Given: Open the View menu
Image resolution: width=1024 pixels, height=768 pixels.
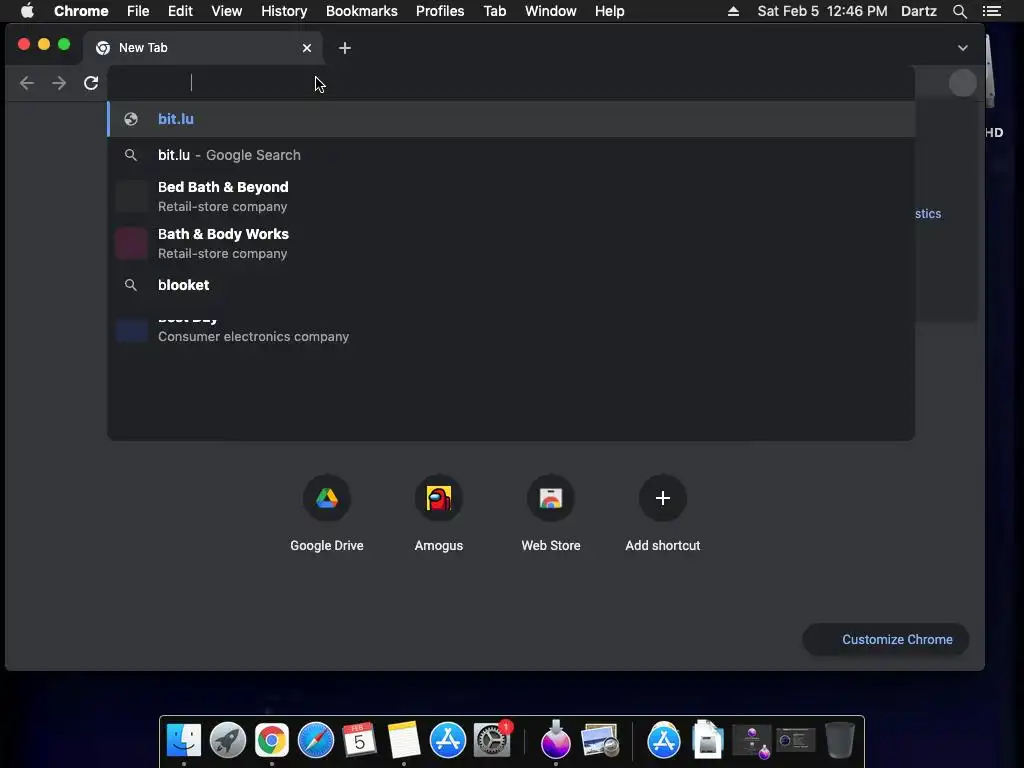Looking at the screenshot, I should pyautogui.click(x=227, y=11).
